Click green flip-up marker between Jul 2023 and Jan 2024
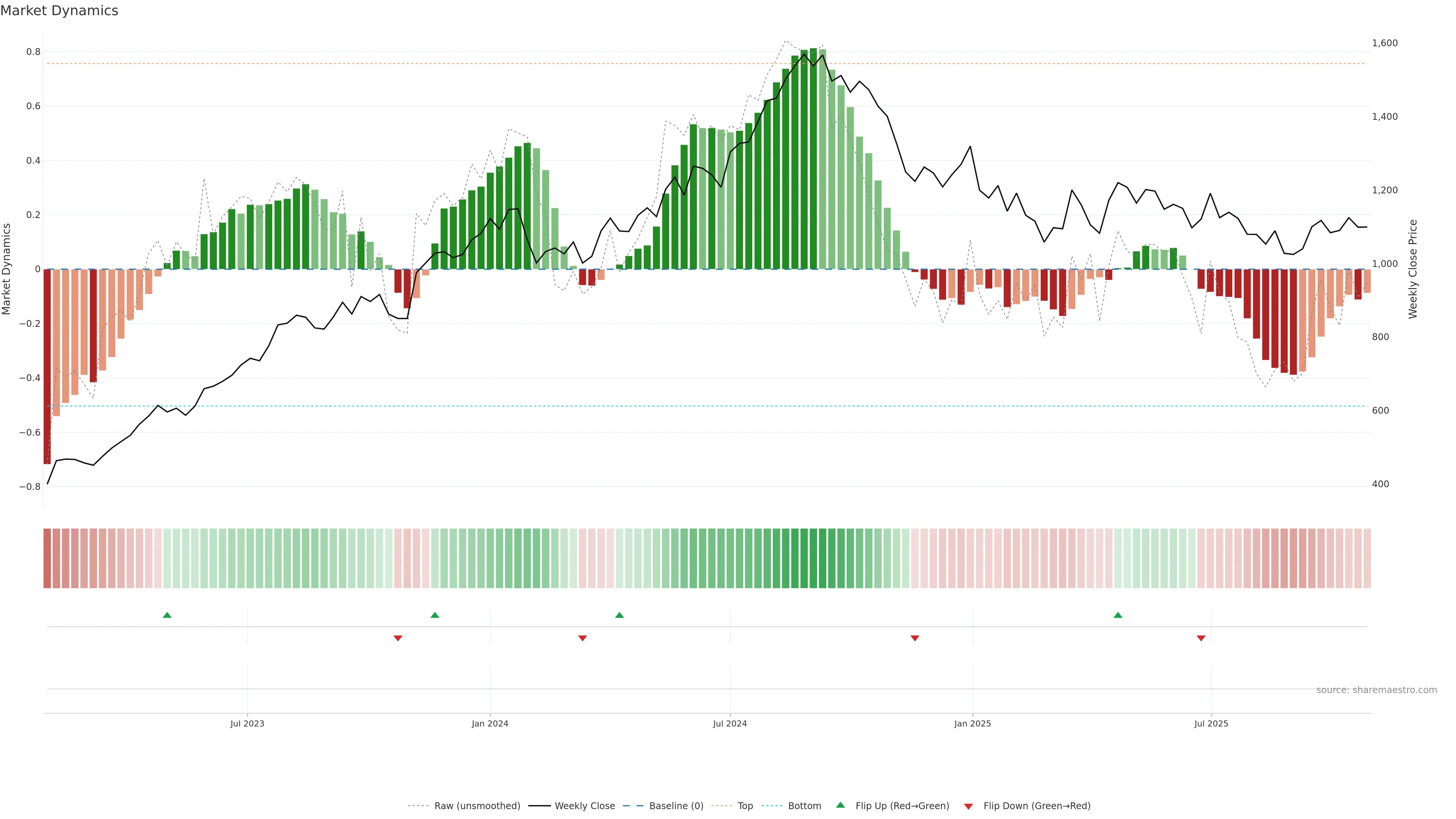The width and height of the screenshot is (1456, 819). [x=435, y=615]
